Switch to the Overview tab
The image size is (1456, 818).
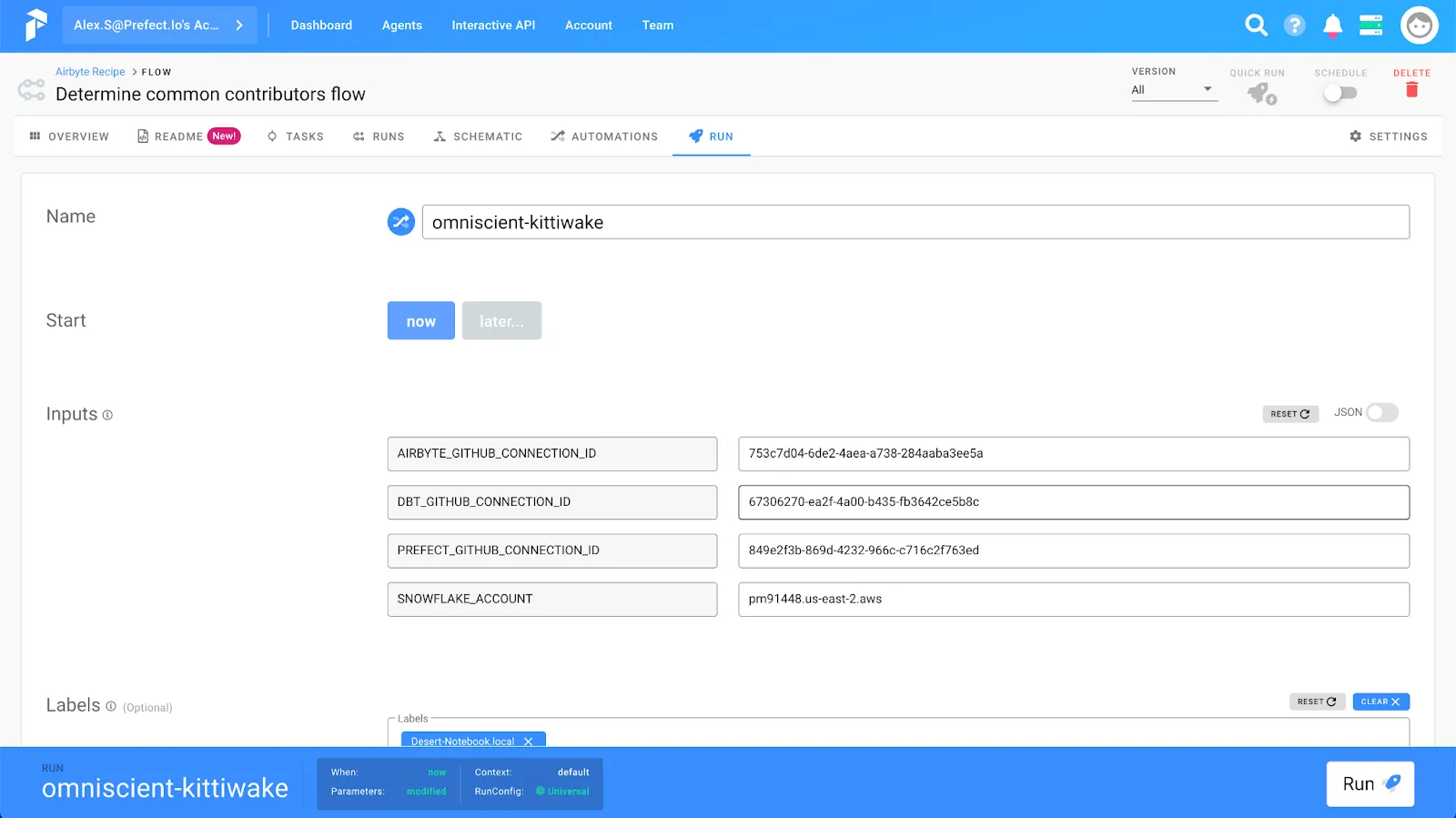69,136
